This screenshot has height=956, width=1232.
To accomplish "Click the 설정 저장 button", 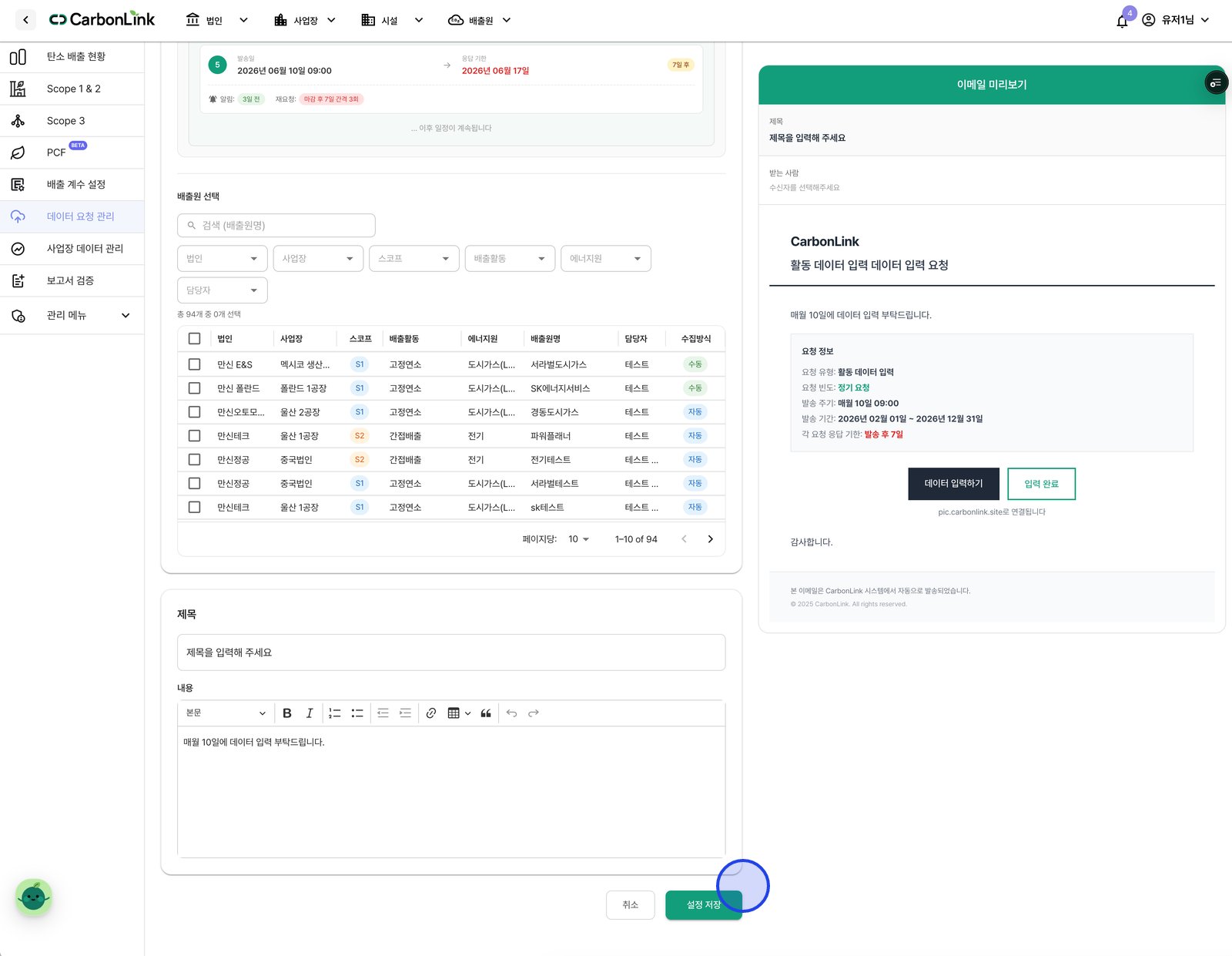I will point(704,905).
